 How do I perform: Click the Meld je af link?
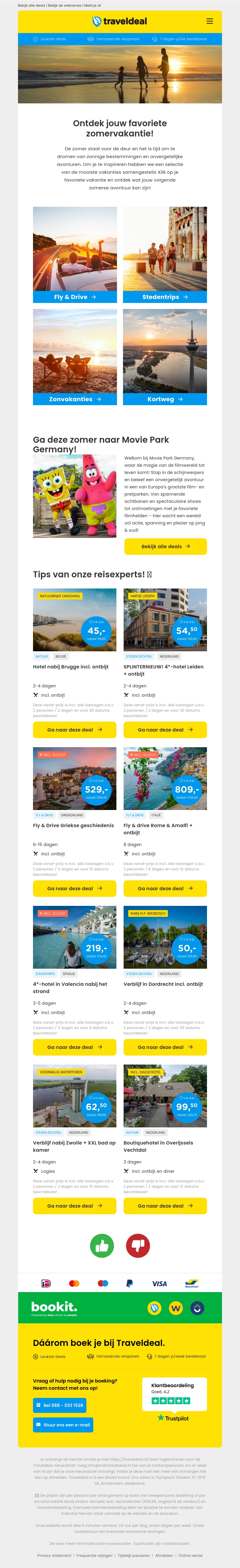pyautogui.click(x=92, y=5)
